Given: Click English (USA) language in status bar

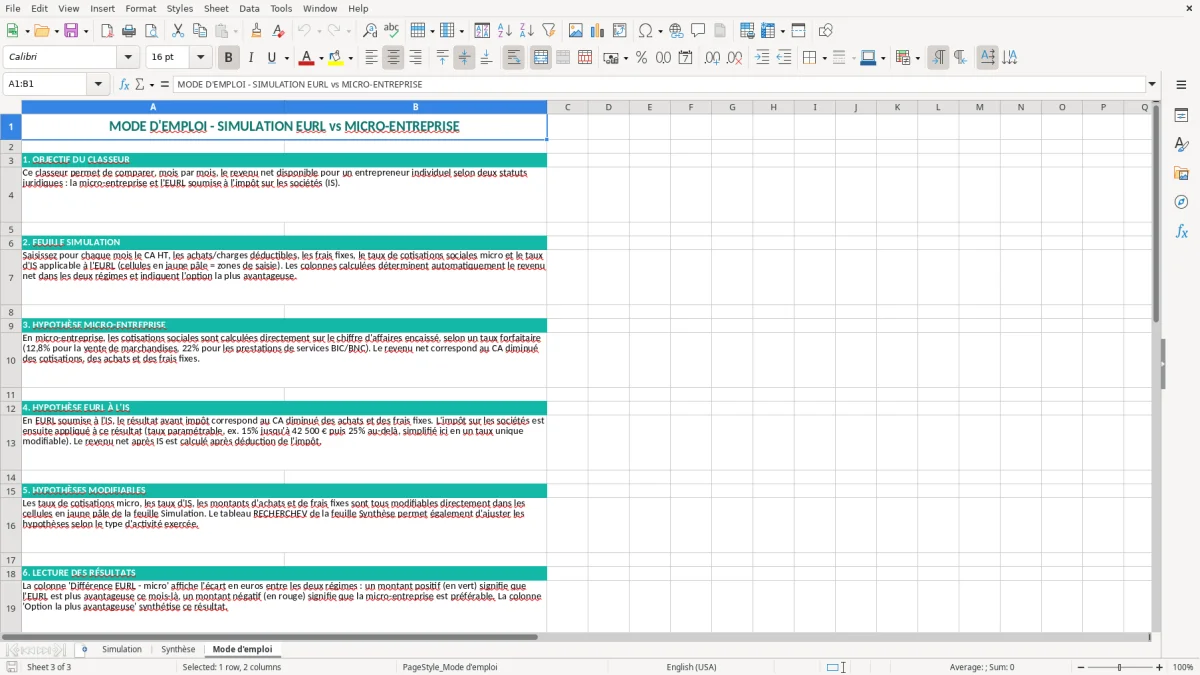Looking at the screenshot, I should pyautogui.click(x=691, y=667).
